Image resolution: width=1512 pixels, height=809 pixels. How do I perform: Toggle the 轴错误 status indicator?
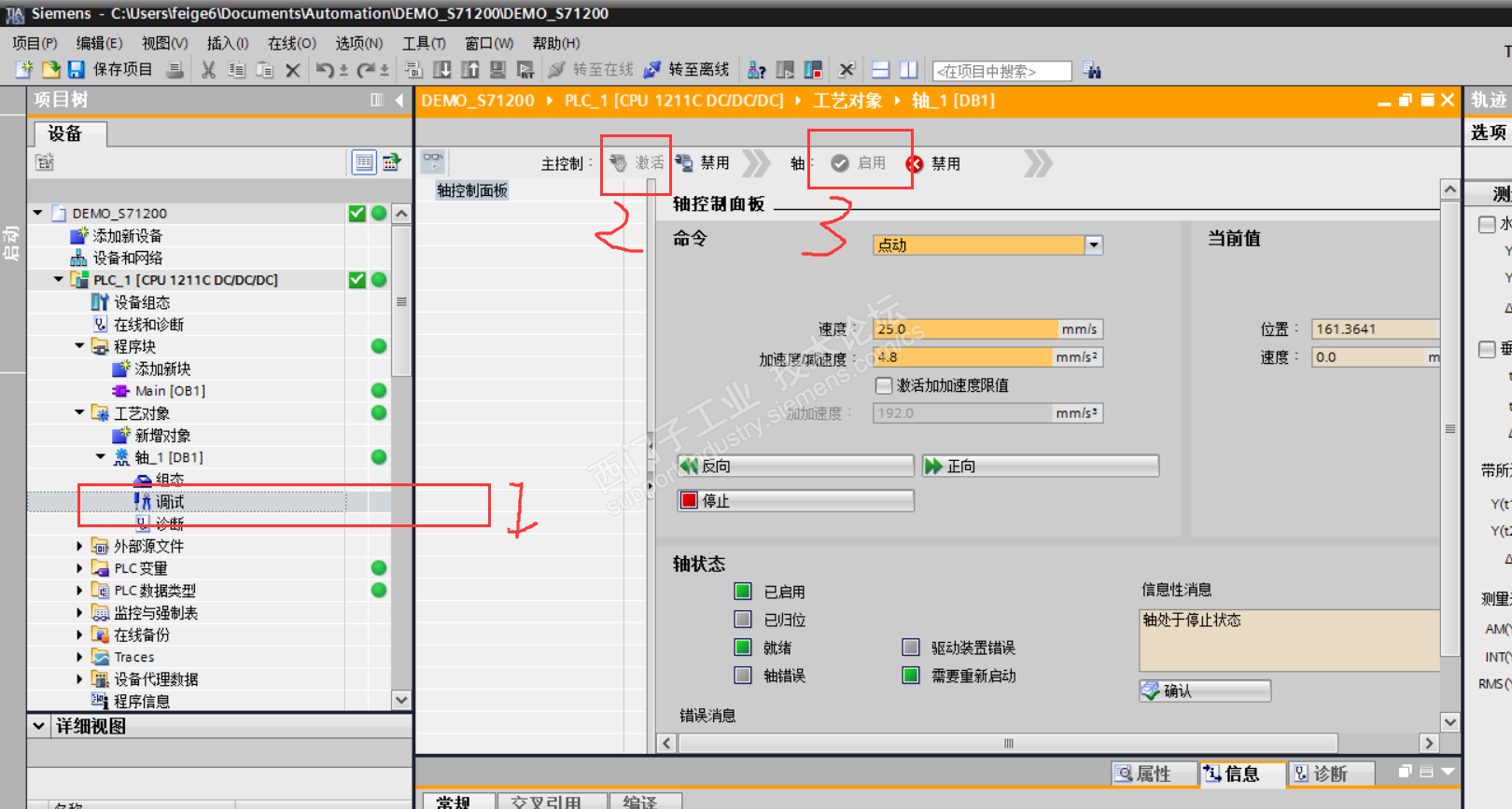pyautogui.click(x=743, y=675)
